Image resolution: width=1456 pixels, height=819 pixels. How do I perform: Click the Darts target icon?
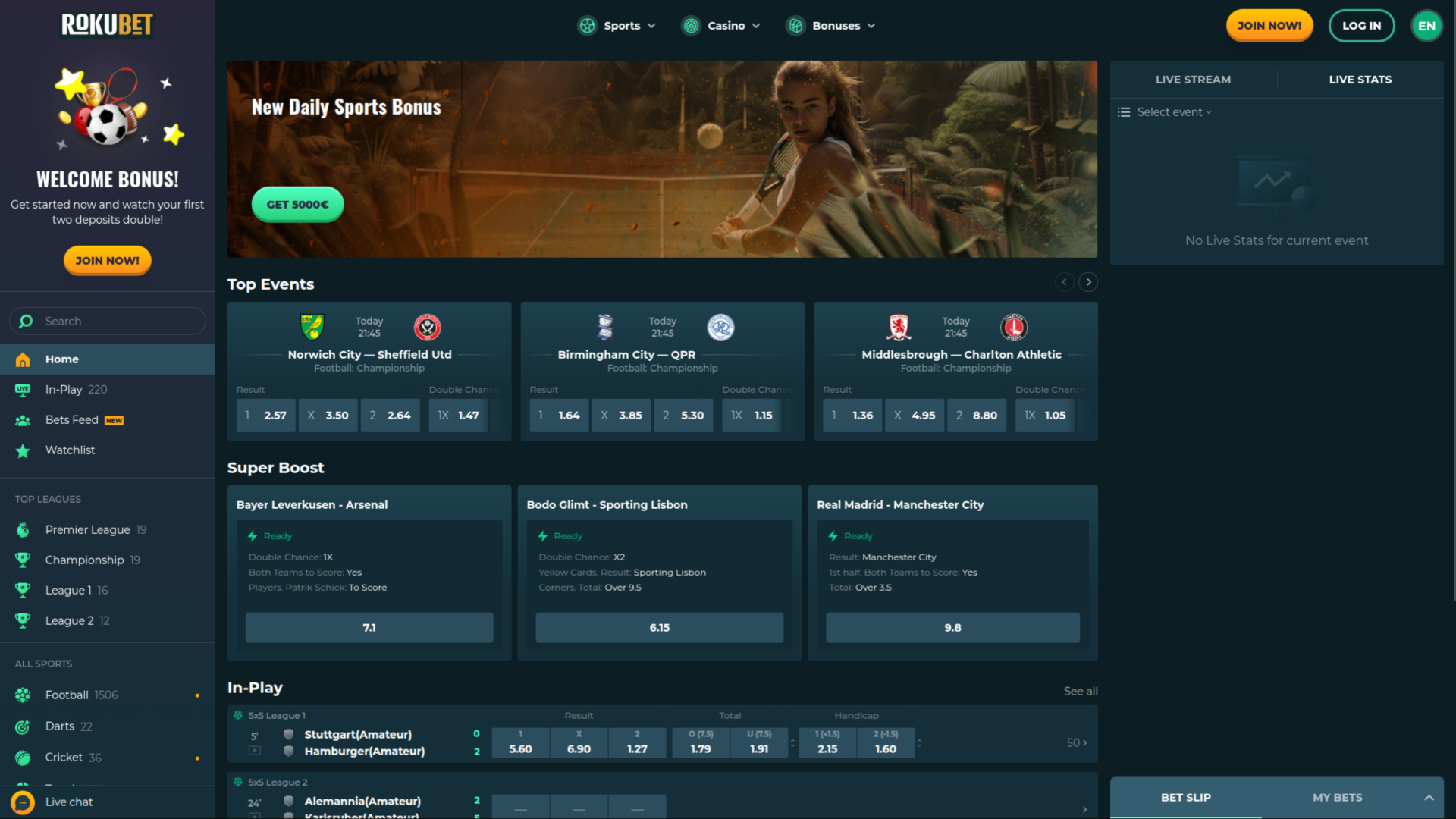(23, 726)
